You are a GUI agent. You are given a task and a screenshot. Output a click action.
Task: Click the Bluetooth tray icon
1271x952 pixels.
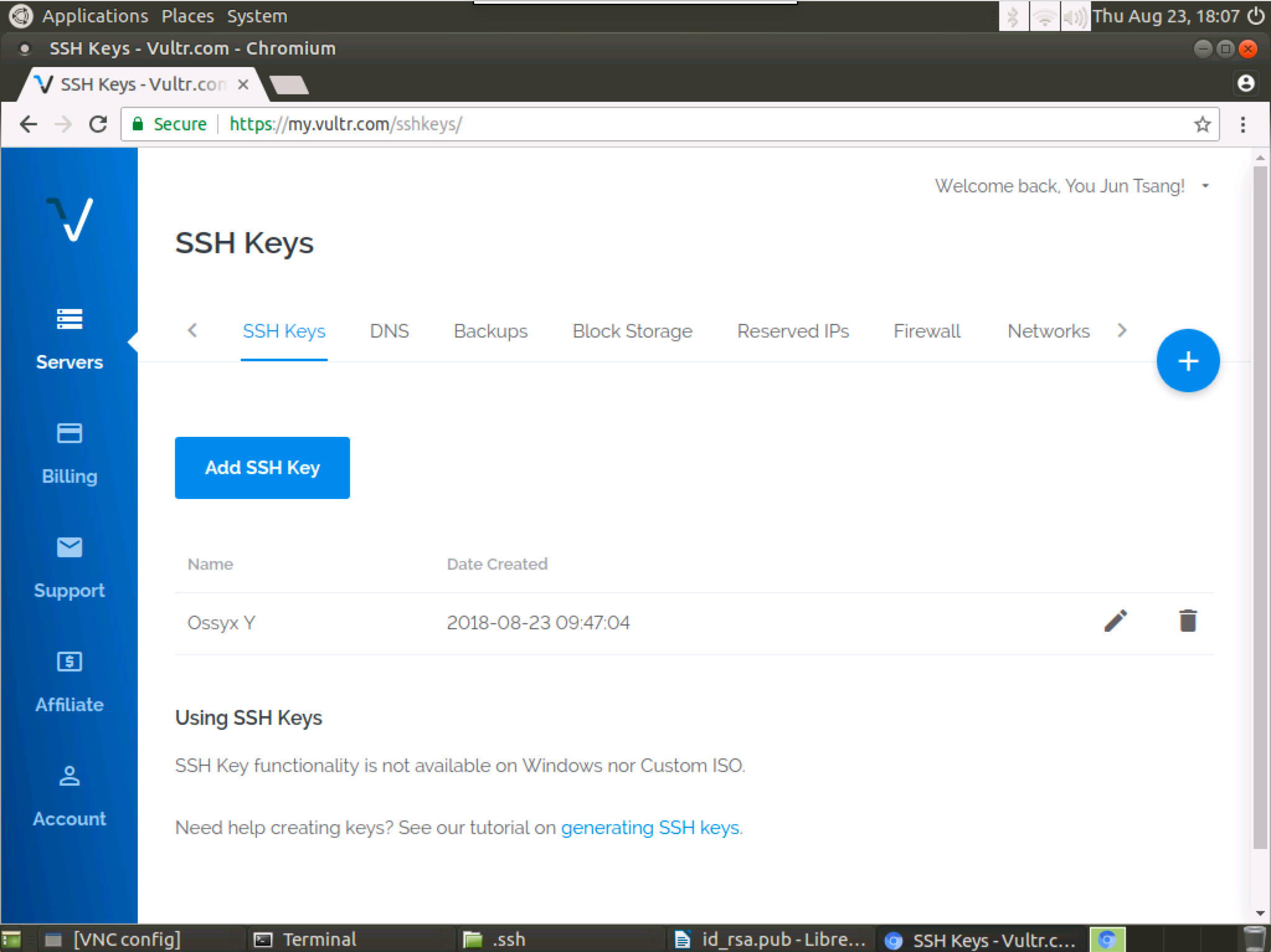(x=1013, y=16)
